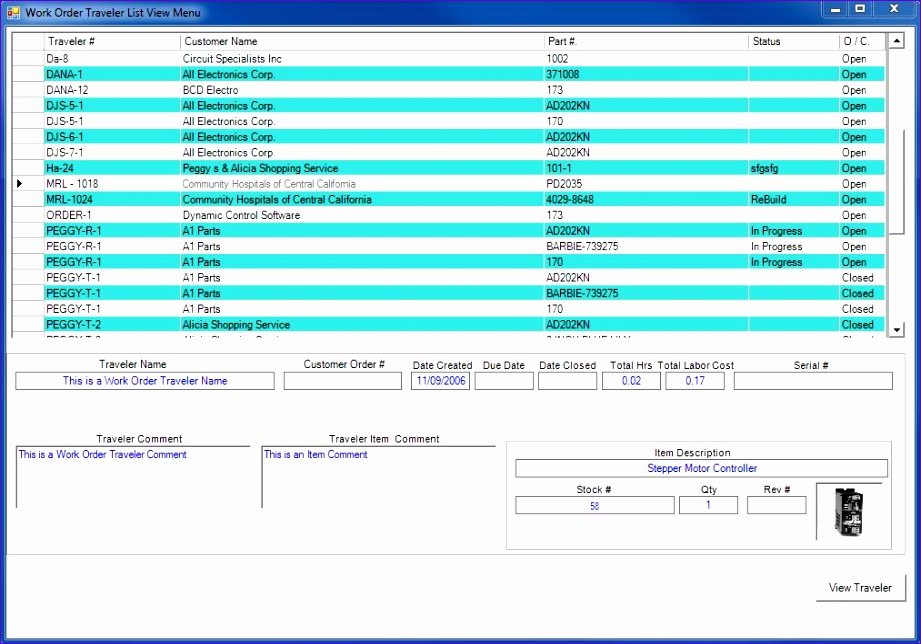This screenshot has width=921, height=644.
Task: Click the Circuit Specialists Inc cell
Action: (x=362, y=59)
